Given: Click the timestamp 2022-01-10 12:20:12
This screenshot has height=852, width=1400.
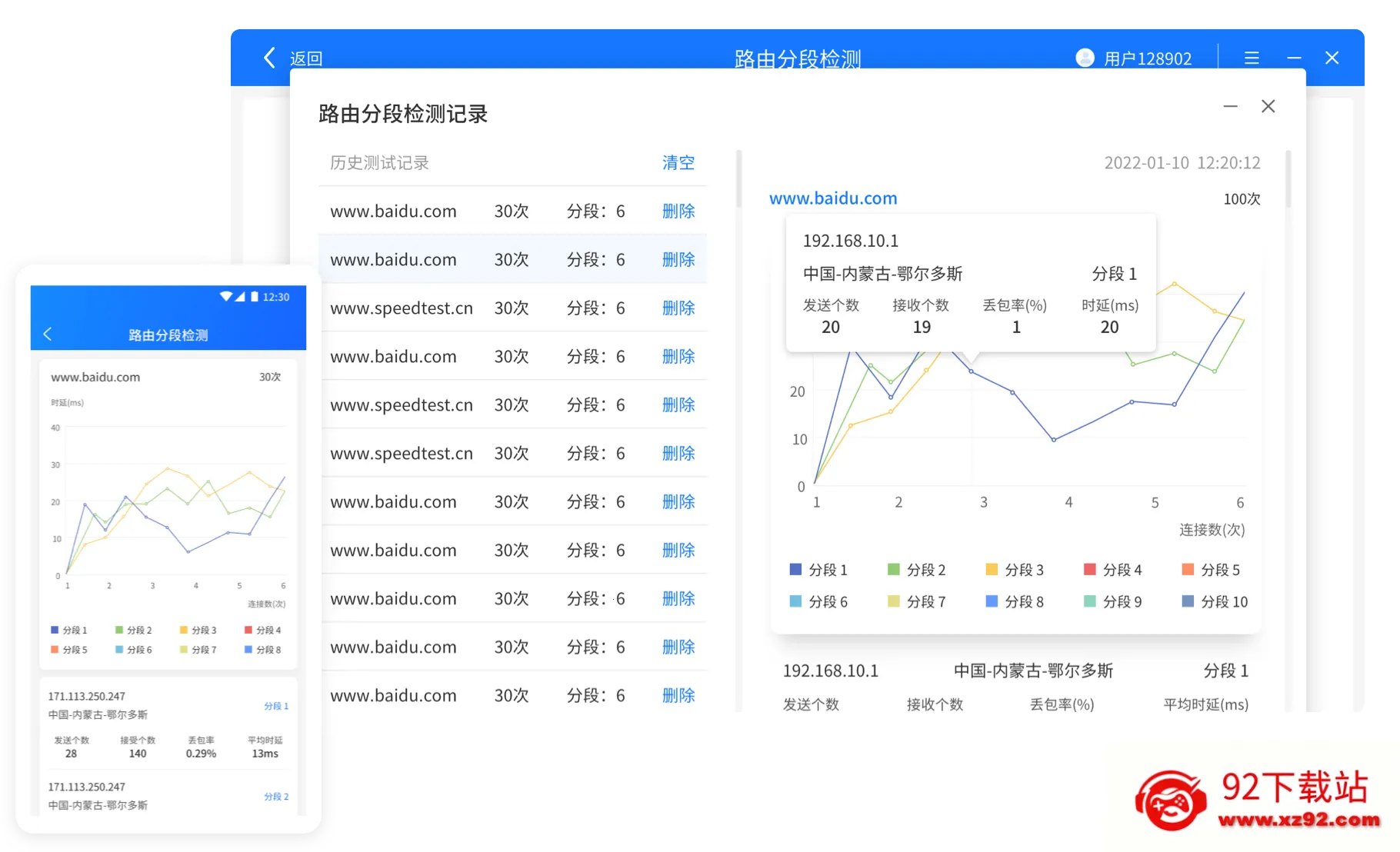Looking at the screenshot, I should pyautogui.click(x=1182, y=163).
